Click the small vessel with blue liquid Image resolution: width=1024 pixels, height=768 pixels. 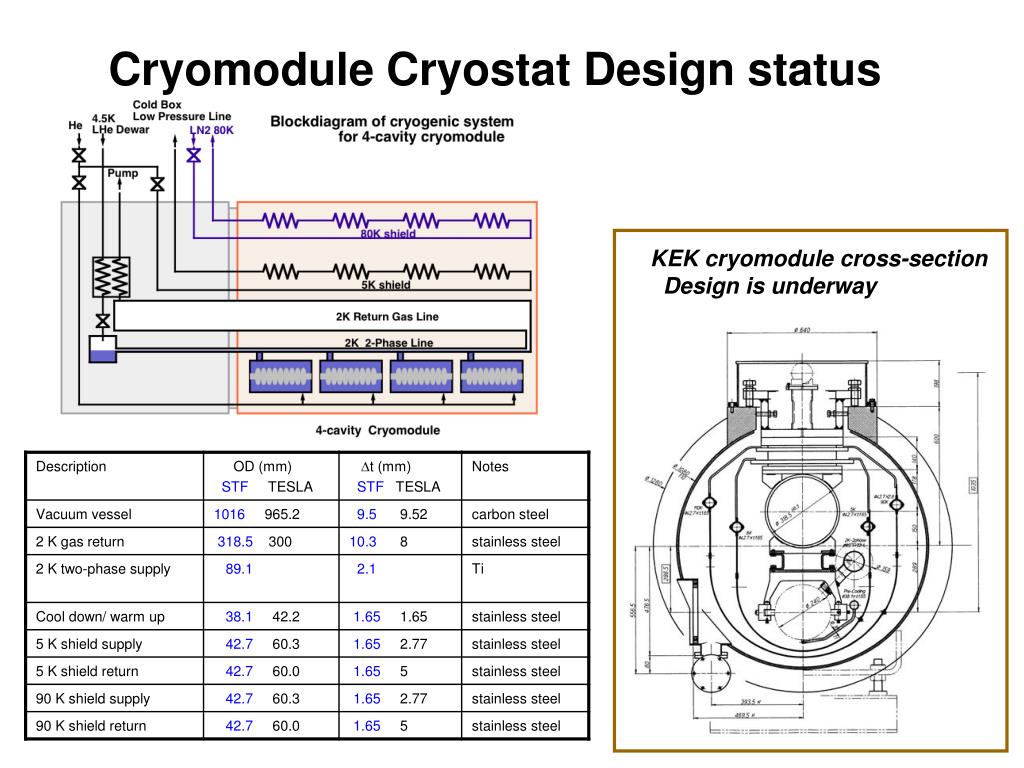(103, 349)
